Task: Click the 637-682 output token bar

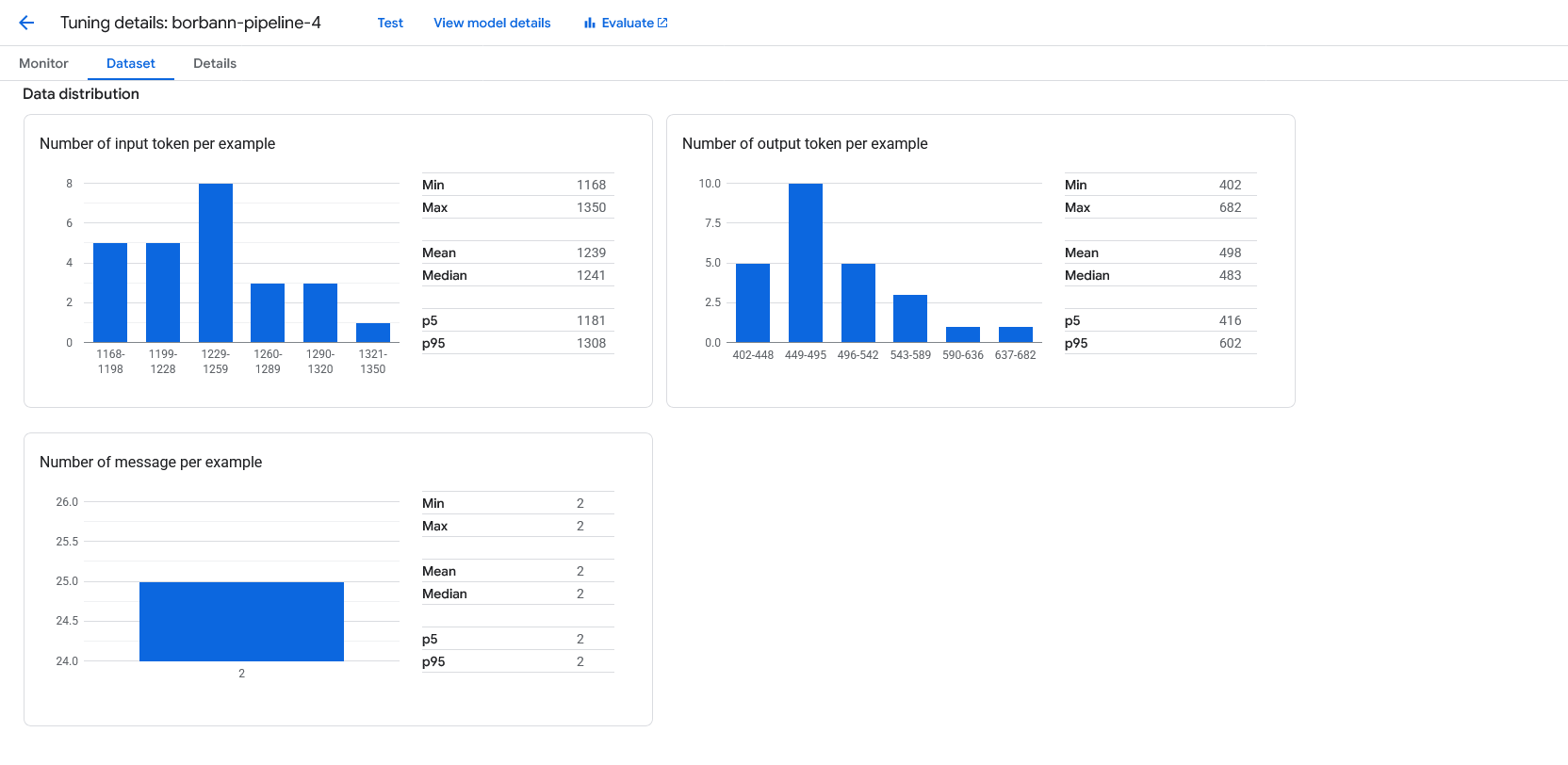Action: click(1016, 334)
